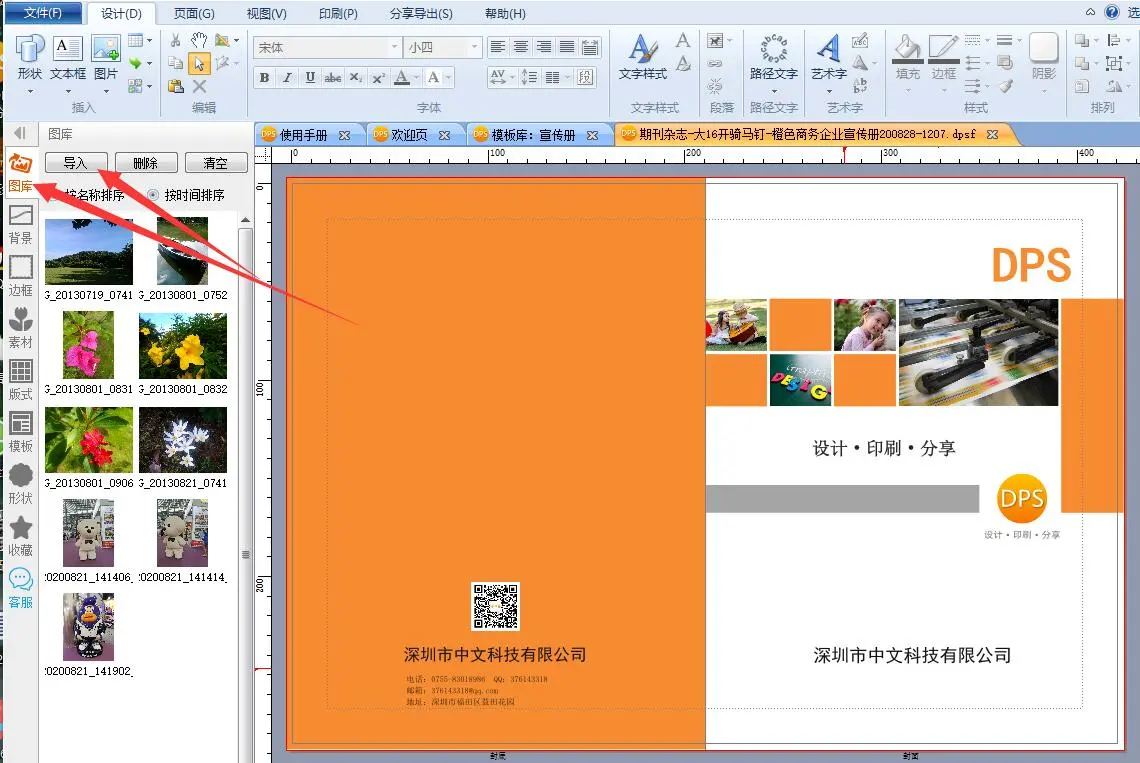Viewport: 1140px width, 763px height.
Task: Click the 导入 import button
Action: click(76, 163)
